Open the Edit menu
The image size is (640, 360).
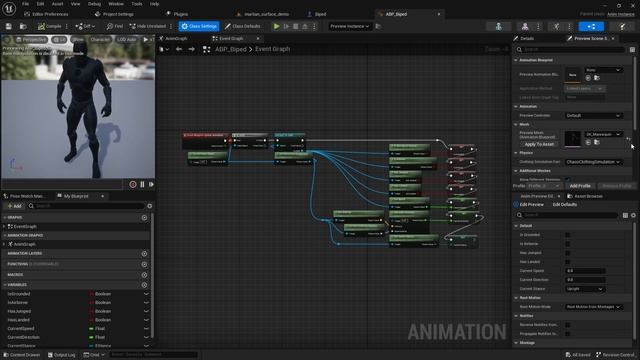pos(40,4)
